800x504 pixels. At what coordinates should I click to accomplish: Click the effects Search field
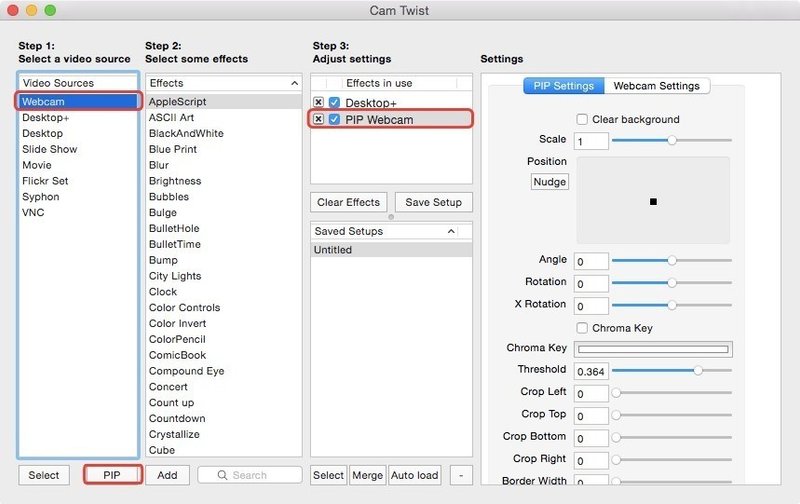coord(250,475)
